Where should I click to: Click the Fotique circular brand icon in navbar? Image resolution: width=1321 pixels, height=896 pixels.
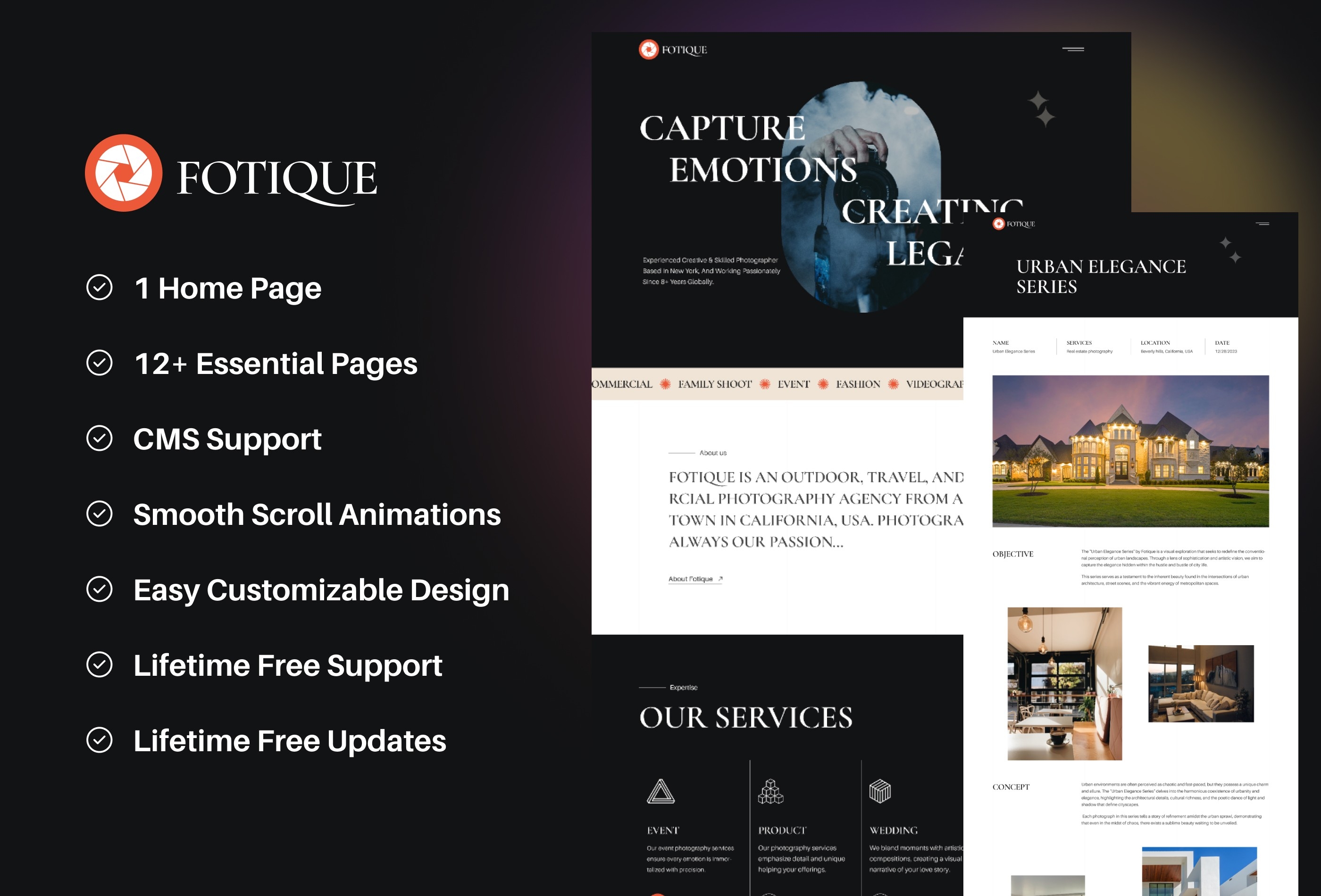pyautogui.click(x=648, y=49)
